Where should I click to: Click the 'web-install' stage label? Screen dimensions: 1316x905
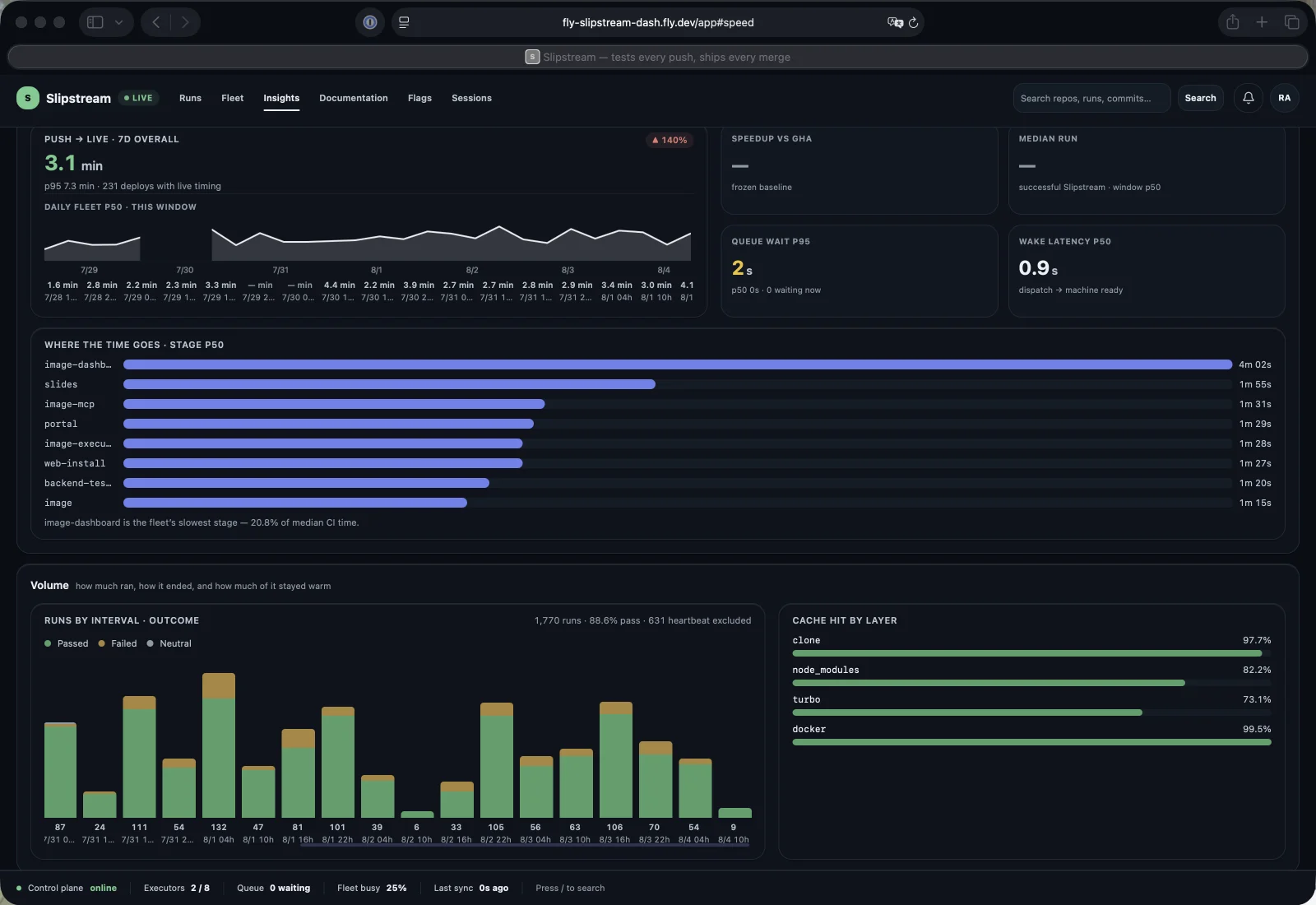(75, 463)
